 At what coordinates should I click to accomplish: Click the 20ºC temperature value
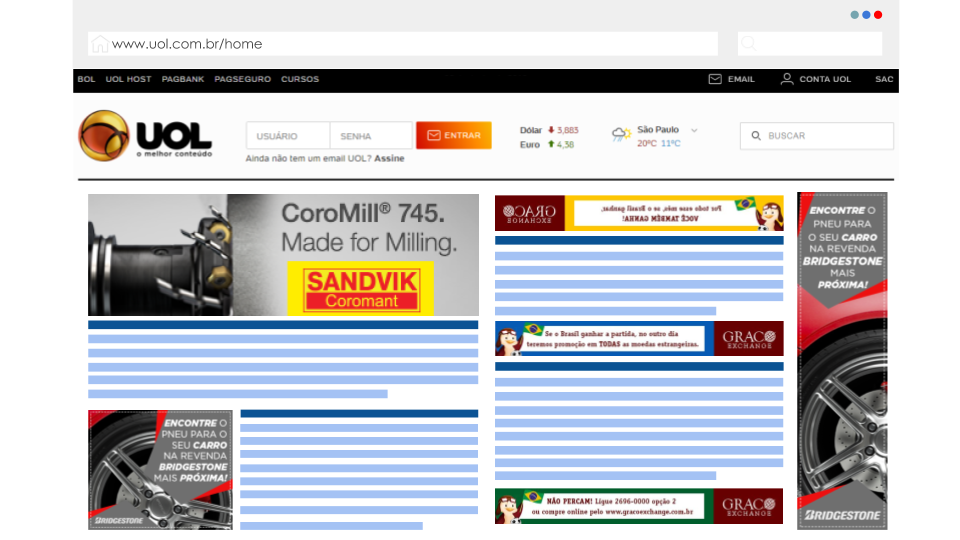[647, 143]
